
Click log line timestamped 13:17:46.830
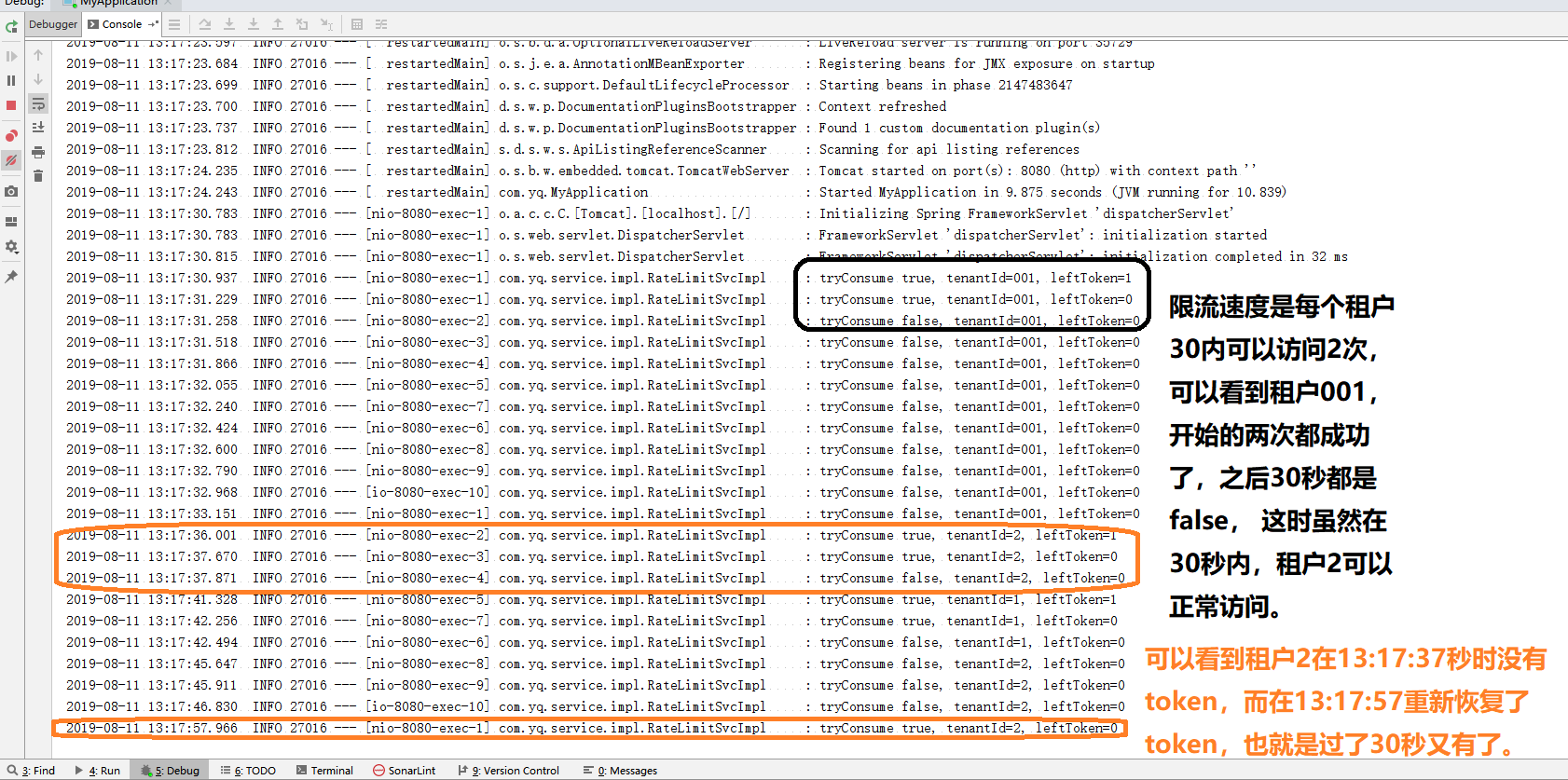click(596, 706)
